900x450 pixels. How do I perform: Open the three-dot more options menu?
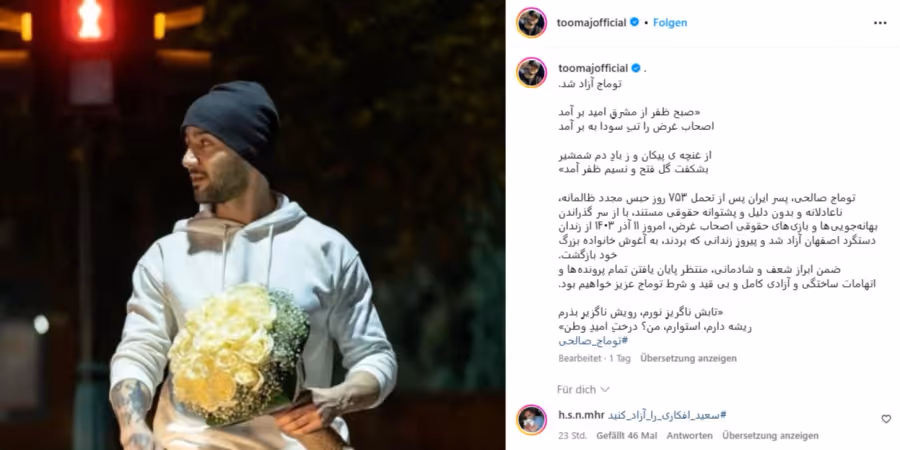click(x=880, y=23)
